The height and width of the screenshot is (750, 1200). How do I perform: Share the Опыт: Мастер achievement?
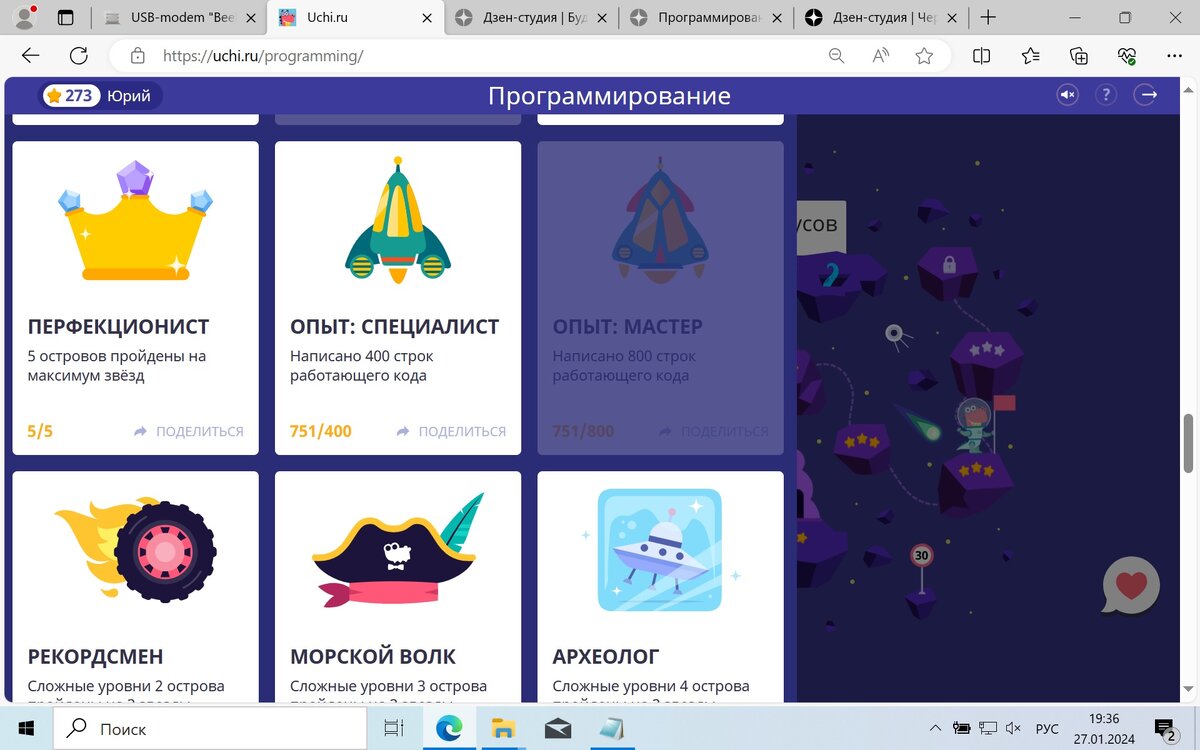click(x=714, y=432)
